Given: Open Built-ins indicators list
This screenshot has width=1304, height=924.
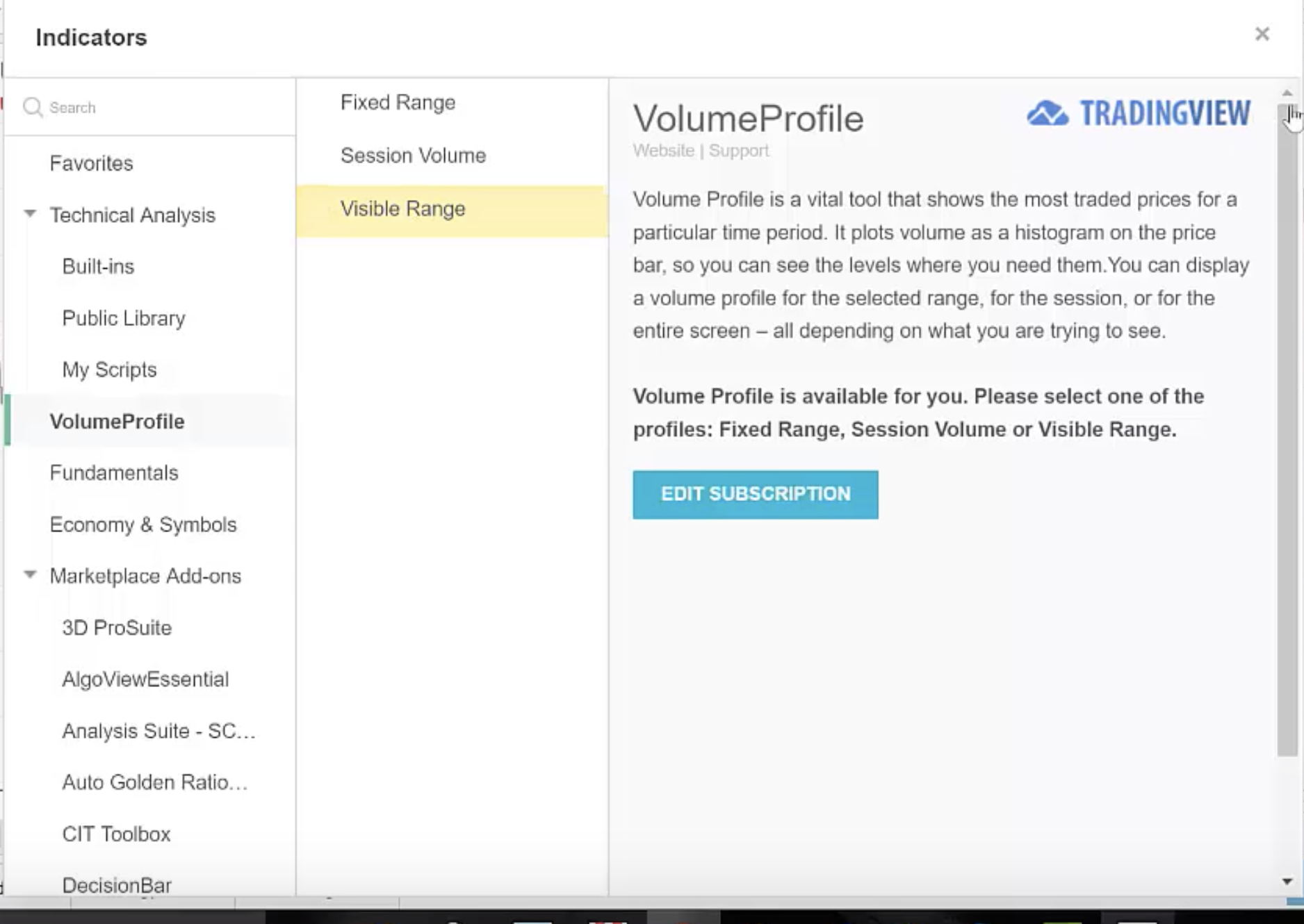Looking at the screenshot, I should 98,267.
